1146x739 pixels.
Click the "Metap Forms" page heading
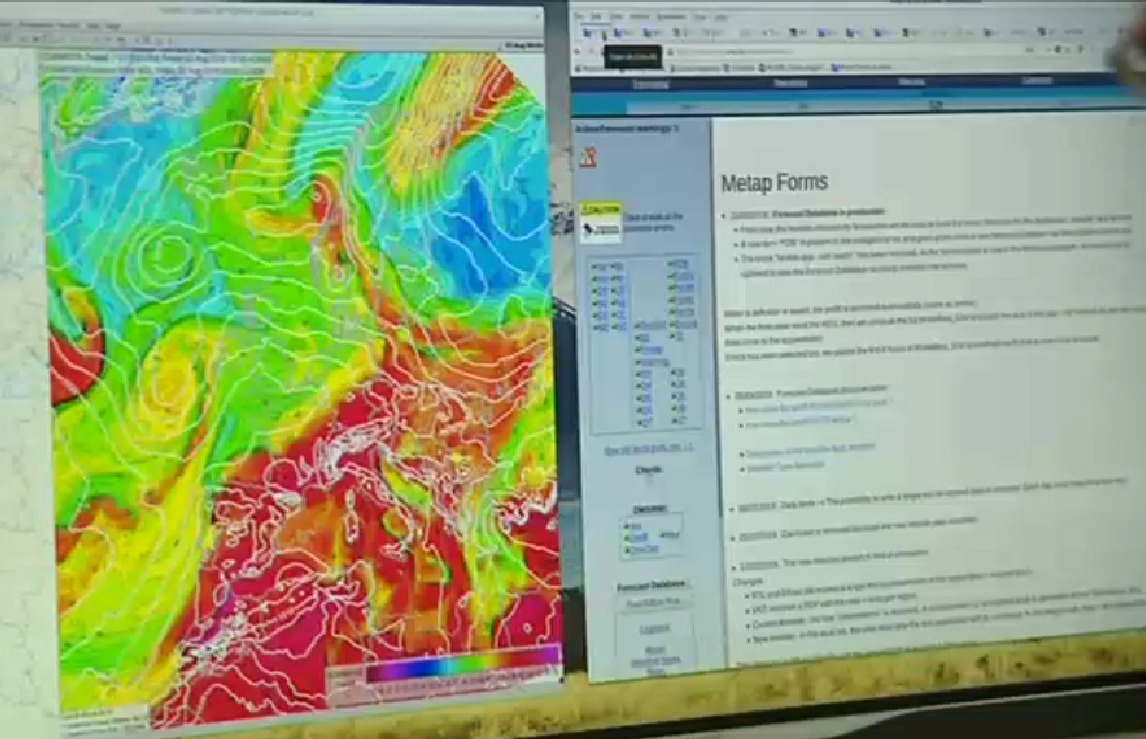coord(775,182)
